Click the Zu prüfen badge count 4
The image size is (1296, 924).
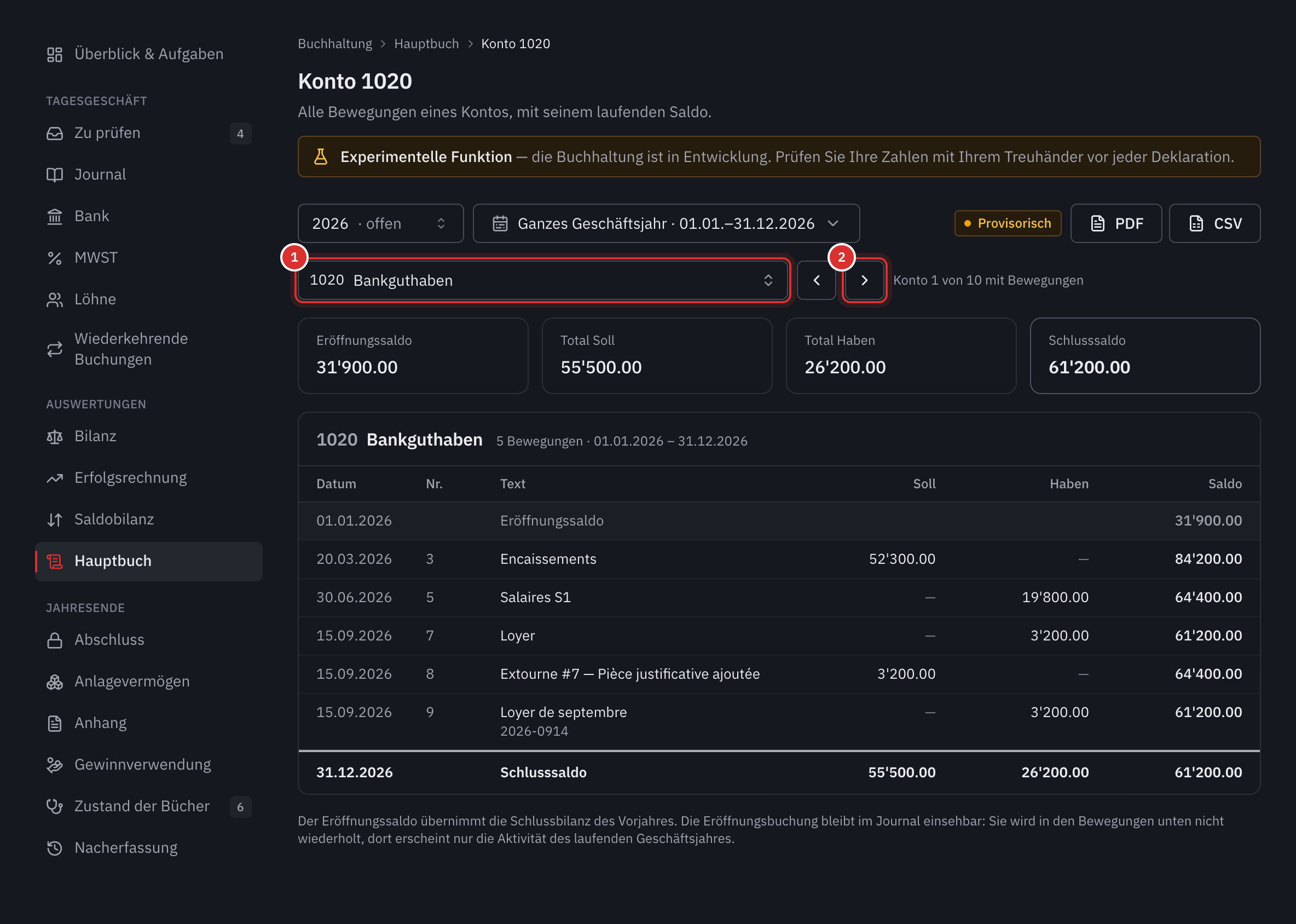coord(240,133)
